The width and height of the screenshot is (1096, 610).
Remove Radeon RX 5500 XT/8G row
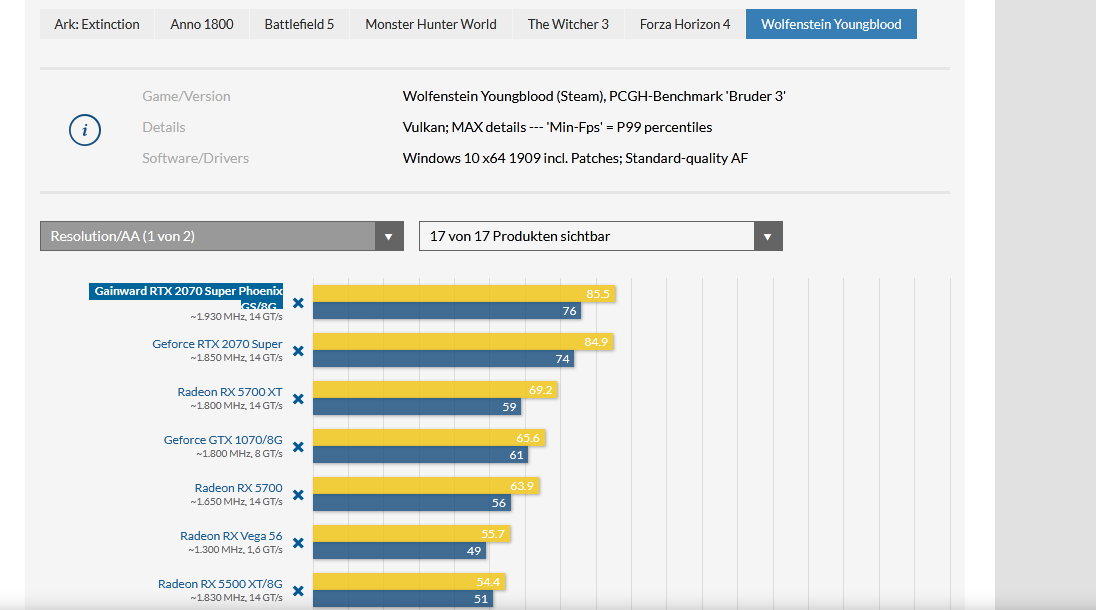[298, 591]
